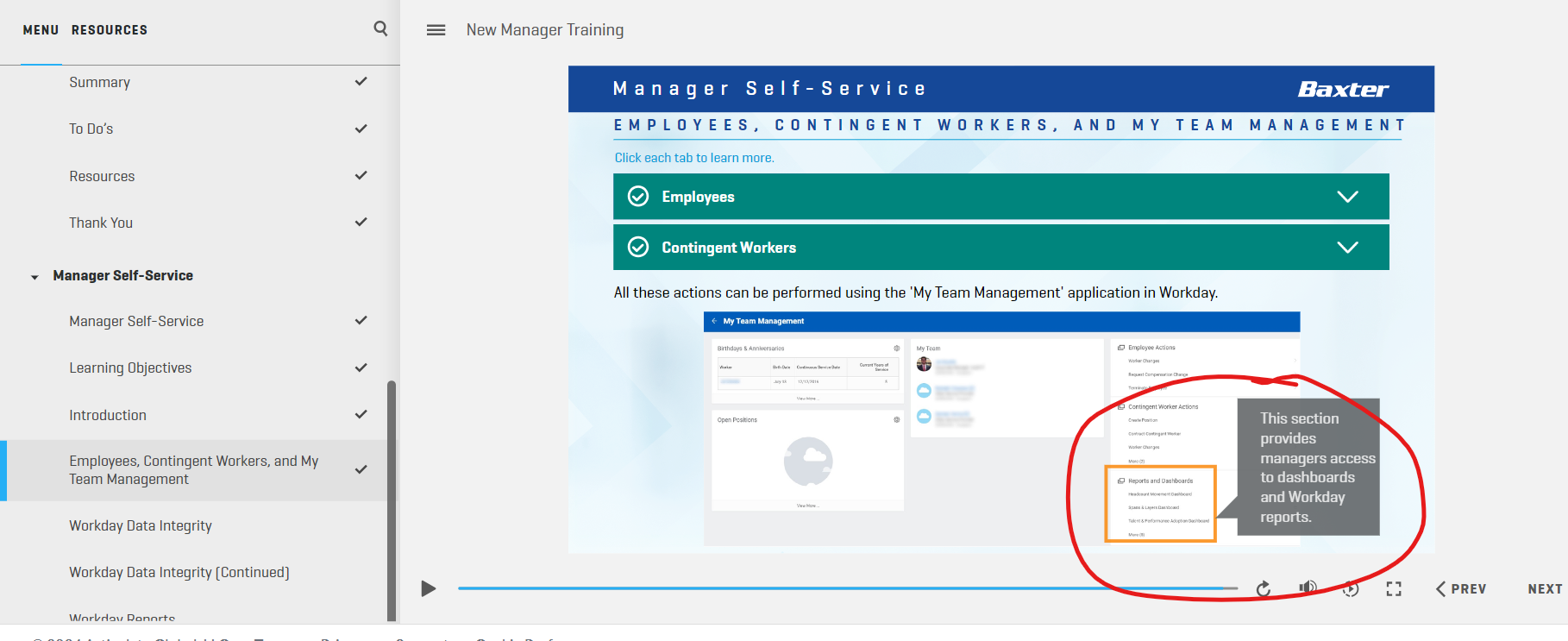Open the Summary lesson

point(99,82)
